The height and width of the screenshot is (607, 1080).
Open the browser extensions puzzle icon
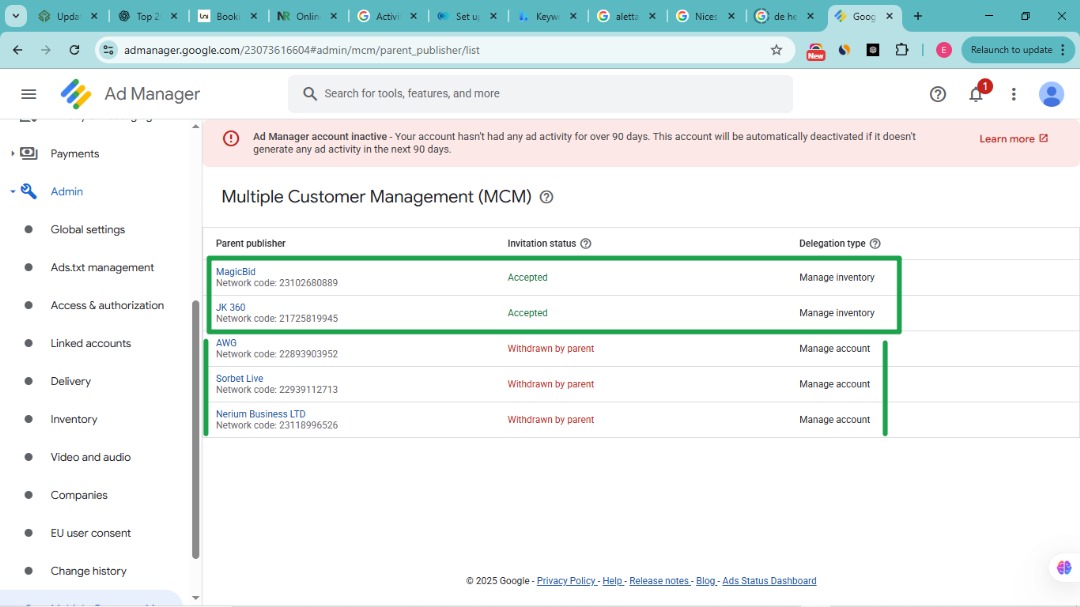[x=902, y=50]
